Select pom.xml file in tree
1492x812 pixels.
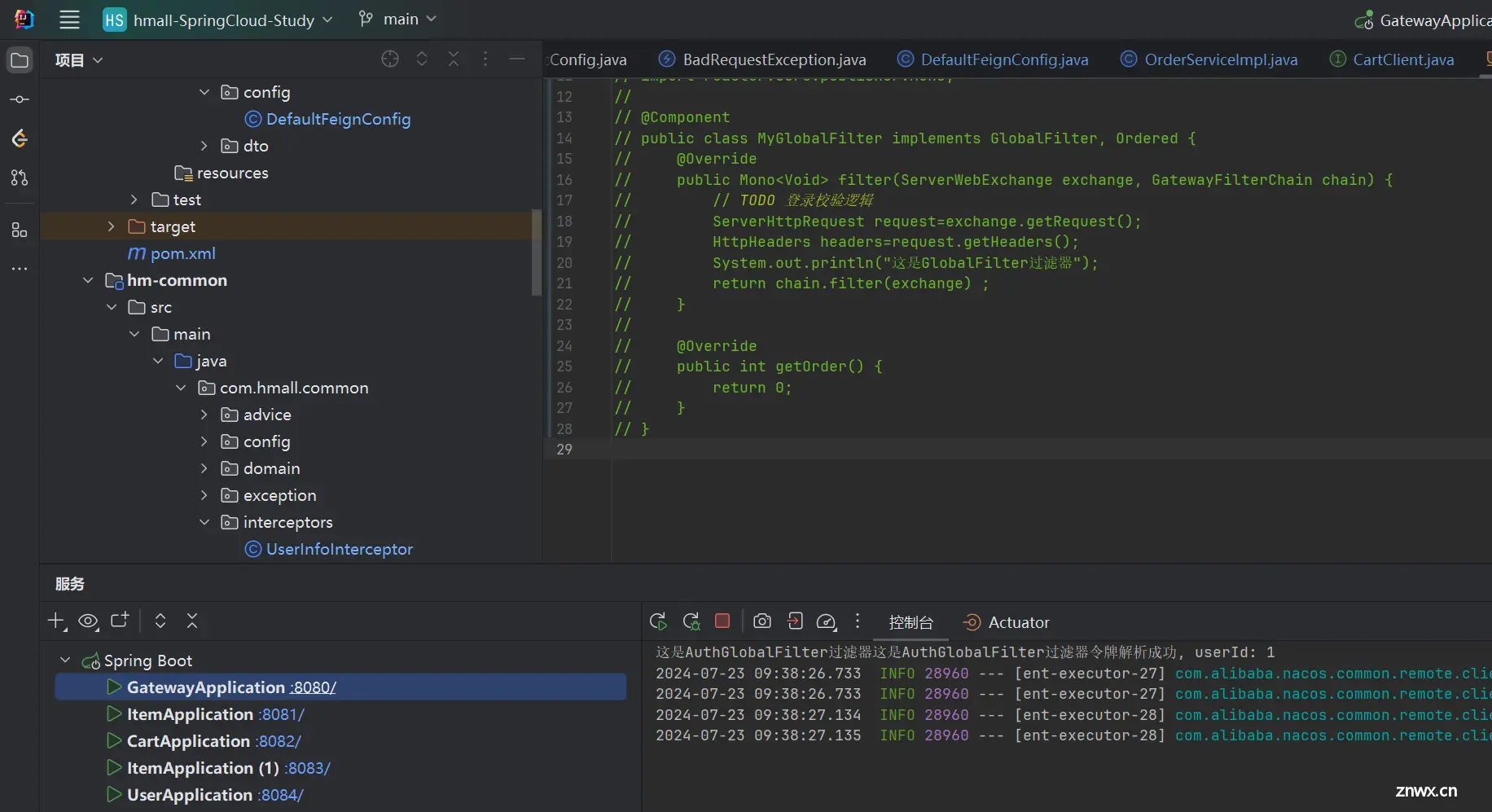[x=172, y=253]
